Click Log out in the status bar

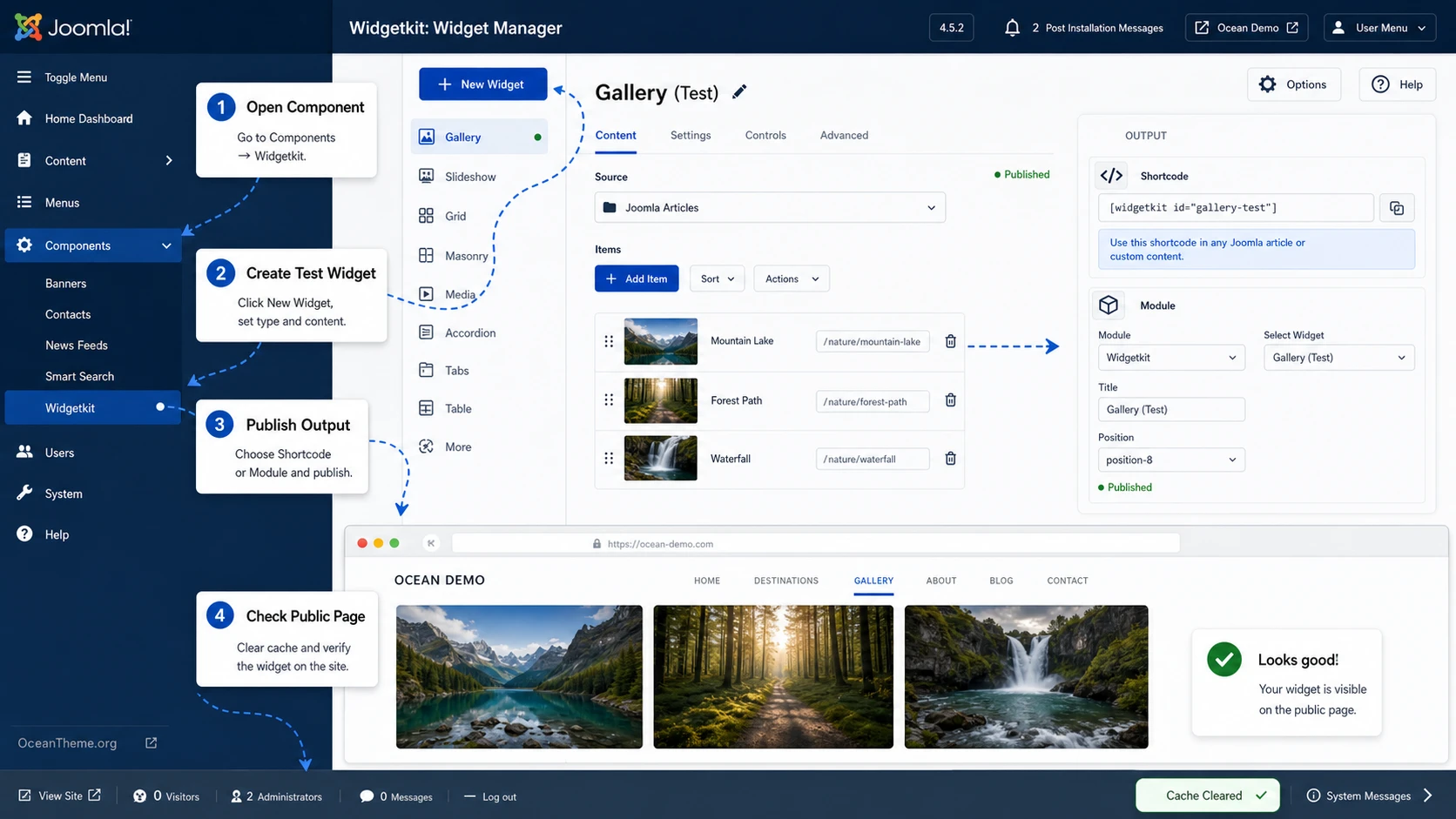[490, 797]
